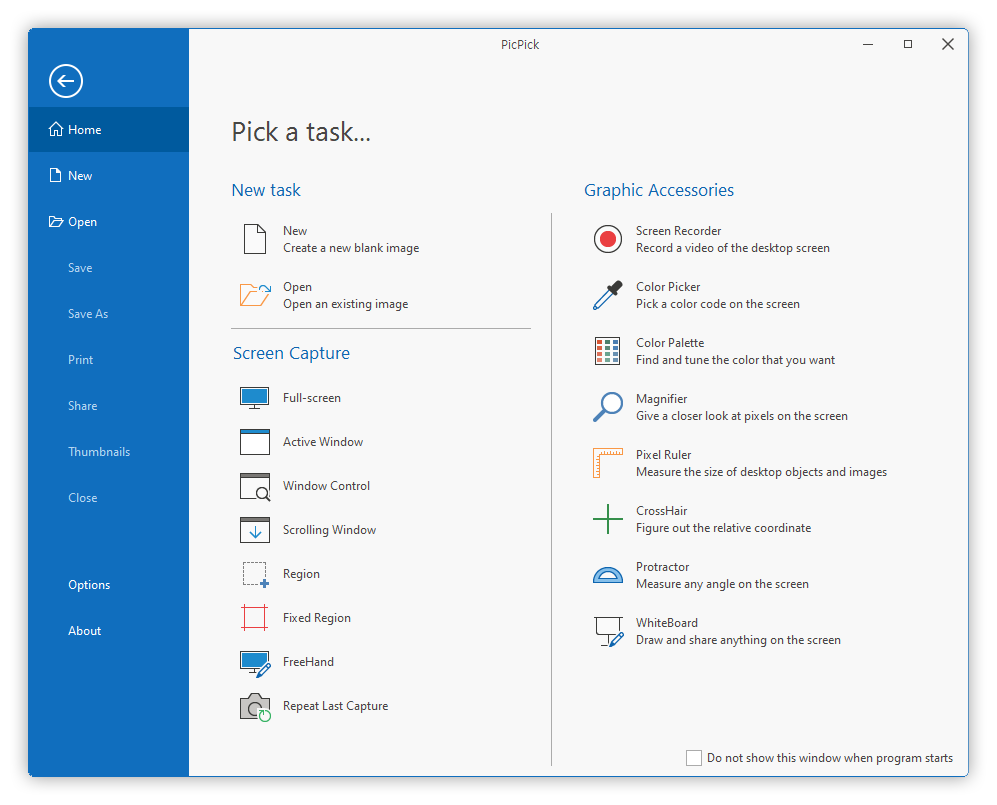The height and width of the screenshot is (805, 997).
Task: Open the Options page
Action: pyautogui.click(x=89, y=584)
